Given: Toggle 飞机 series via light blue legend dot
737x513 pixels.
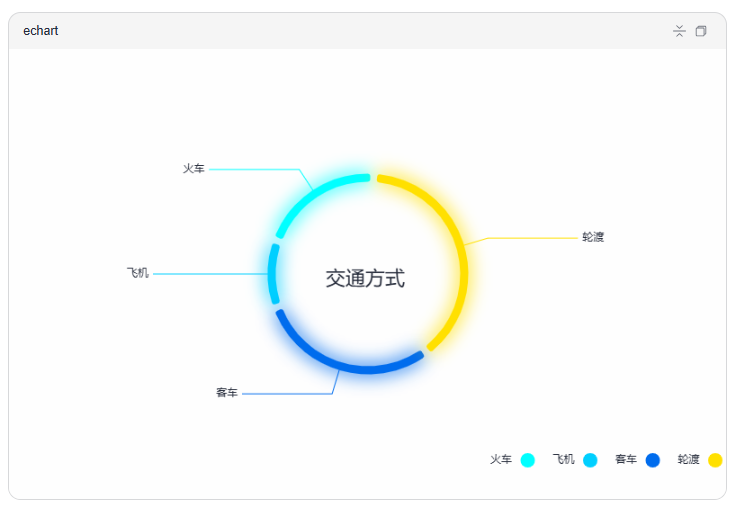Looking at the screenshot, I should pyautogui.click(x=590, y=460).
